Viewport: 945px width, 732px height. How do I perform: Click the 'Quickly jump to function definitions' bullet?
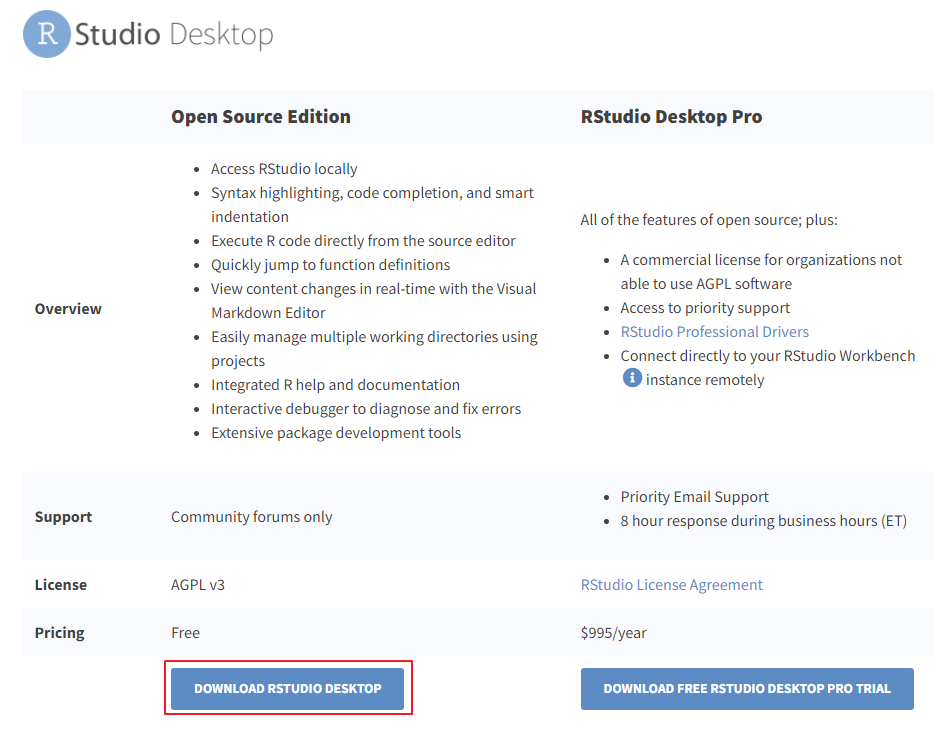click(x=330, y=265)
